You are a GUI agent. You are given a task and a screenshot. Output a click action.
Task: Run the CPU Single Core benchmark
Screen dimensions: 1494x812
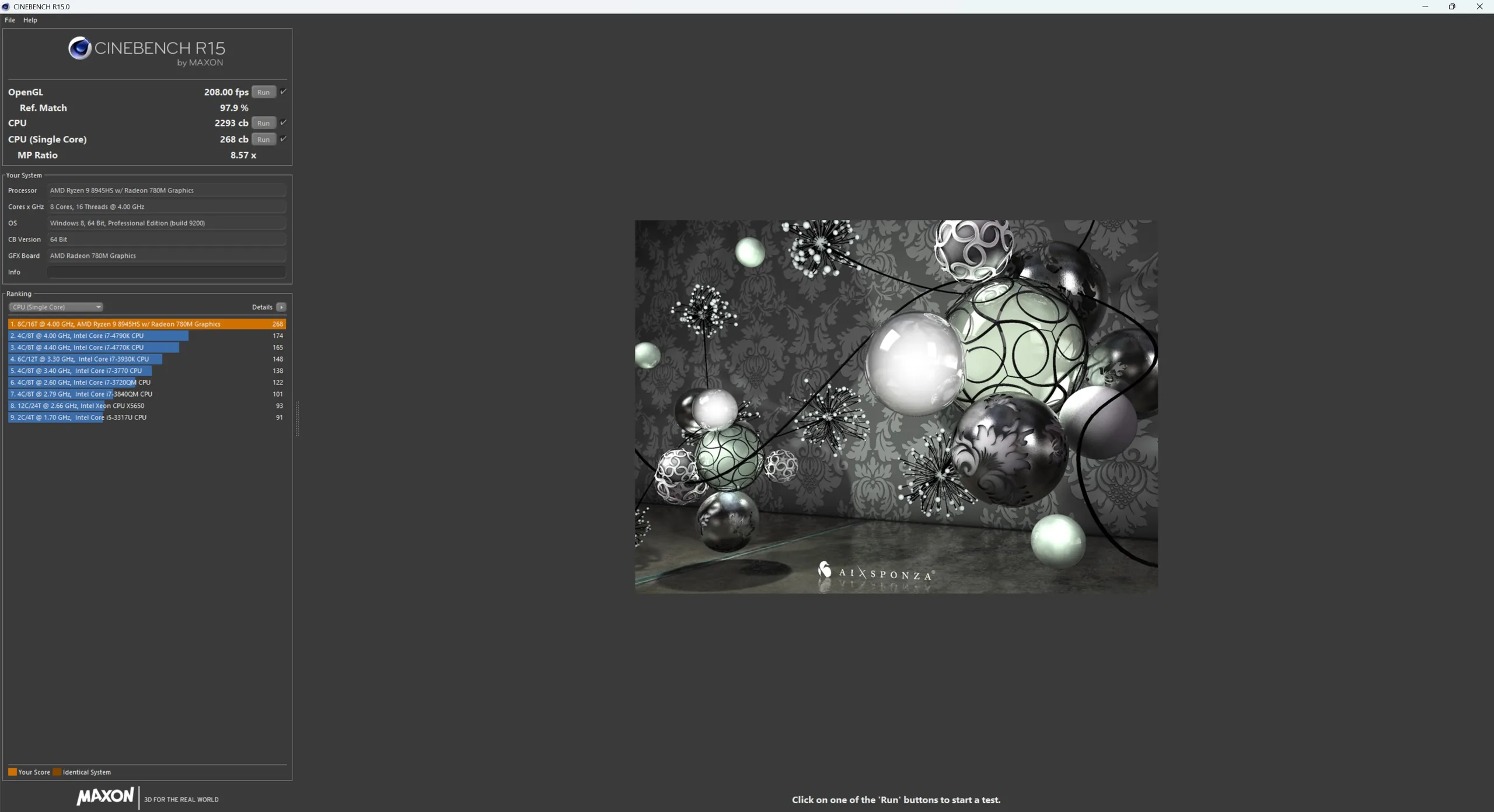point(263,139)
